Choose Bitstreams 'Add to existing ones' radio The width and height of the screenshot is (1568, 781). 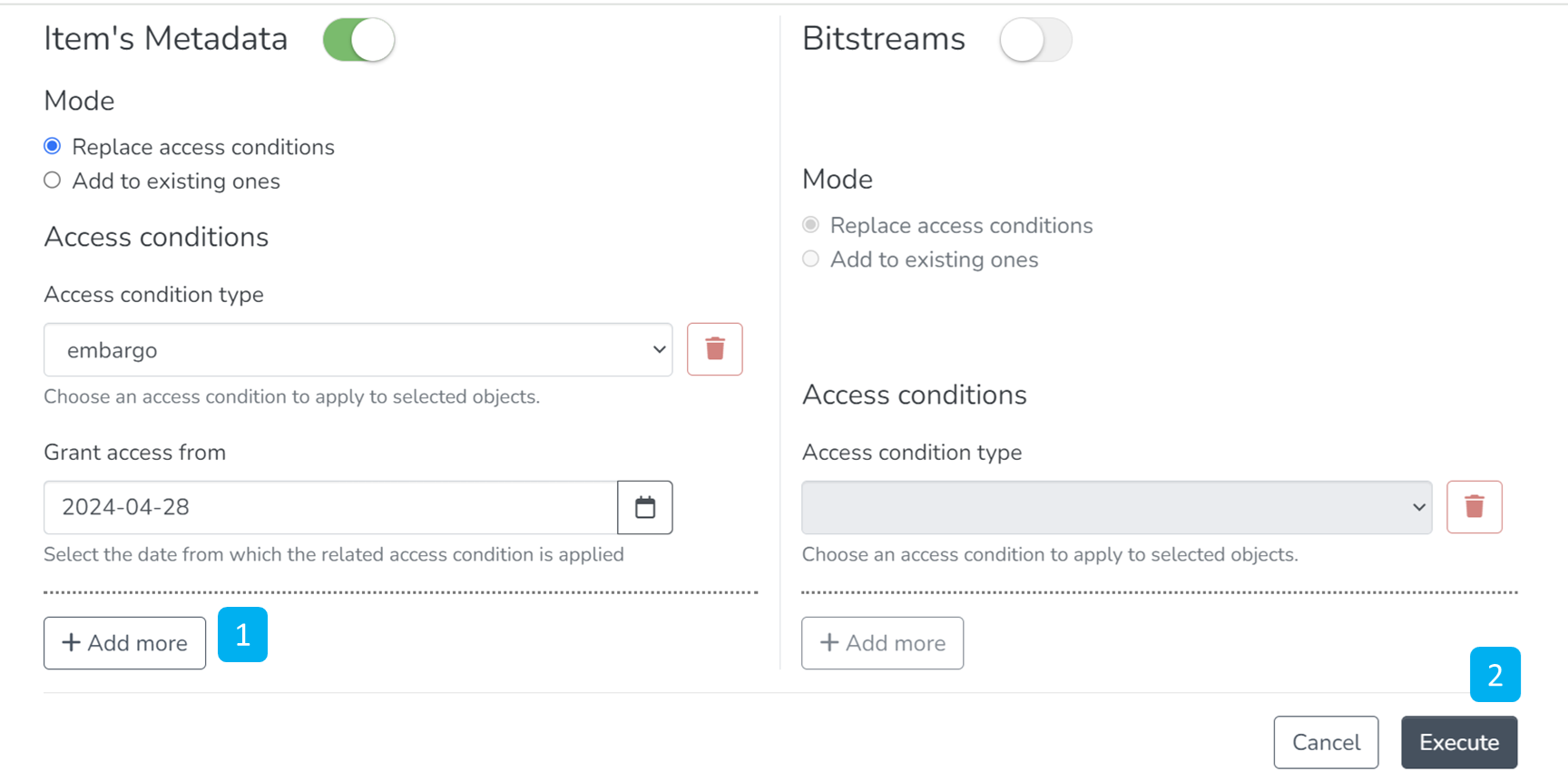pyautogui.click(x=811, y=259)
